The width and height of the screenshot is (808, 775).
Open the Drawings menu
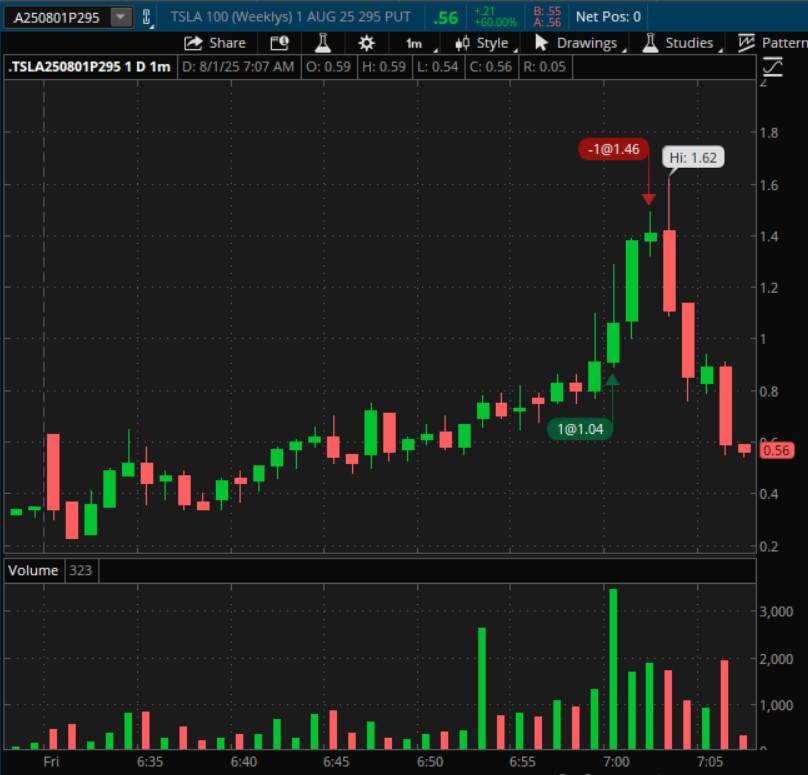click(579, 43)
